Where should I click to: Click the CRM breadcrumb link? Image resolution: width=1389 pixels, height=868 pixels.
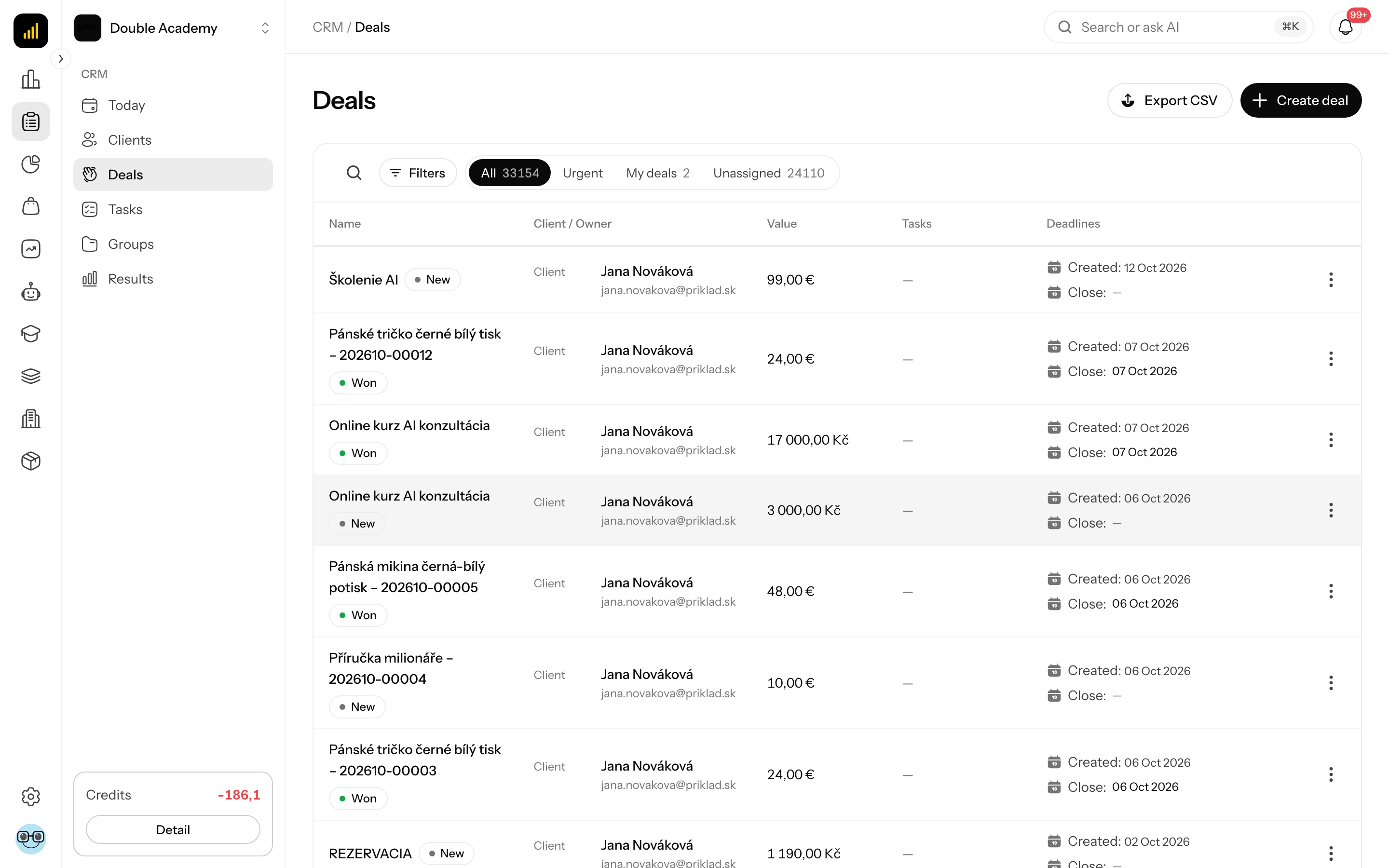(328, 27)
